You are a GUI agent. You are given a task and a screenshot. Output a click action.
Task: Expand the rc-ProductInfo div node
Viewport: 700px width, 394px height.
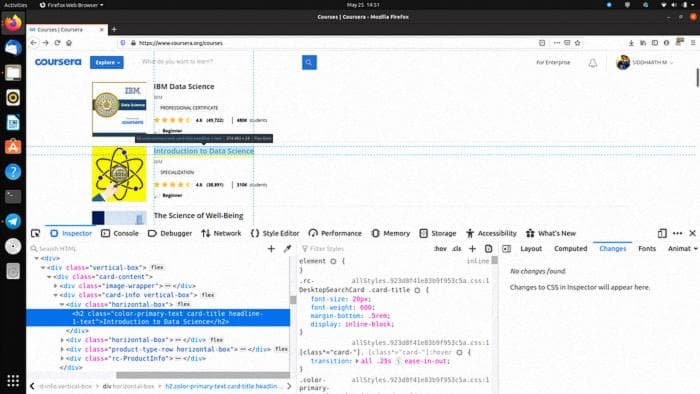62,358
